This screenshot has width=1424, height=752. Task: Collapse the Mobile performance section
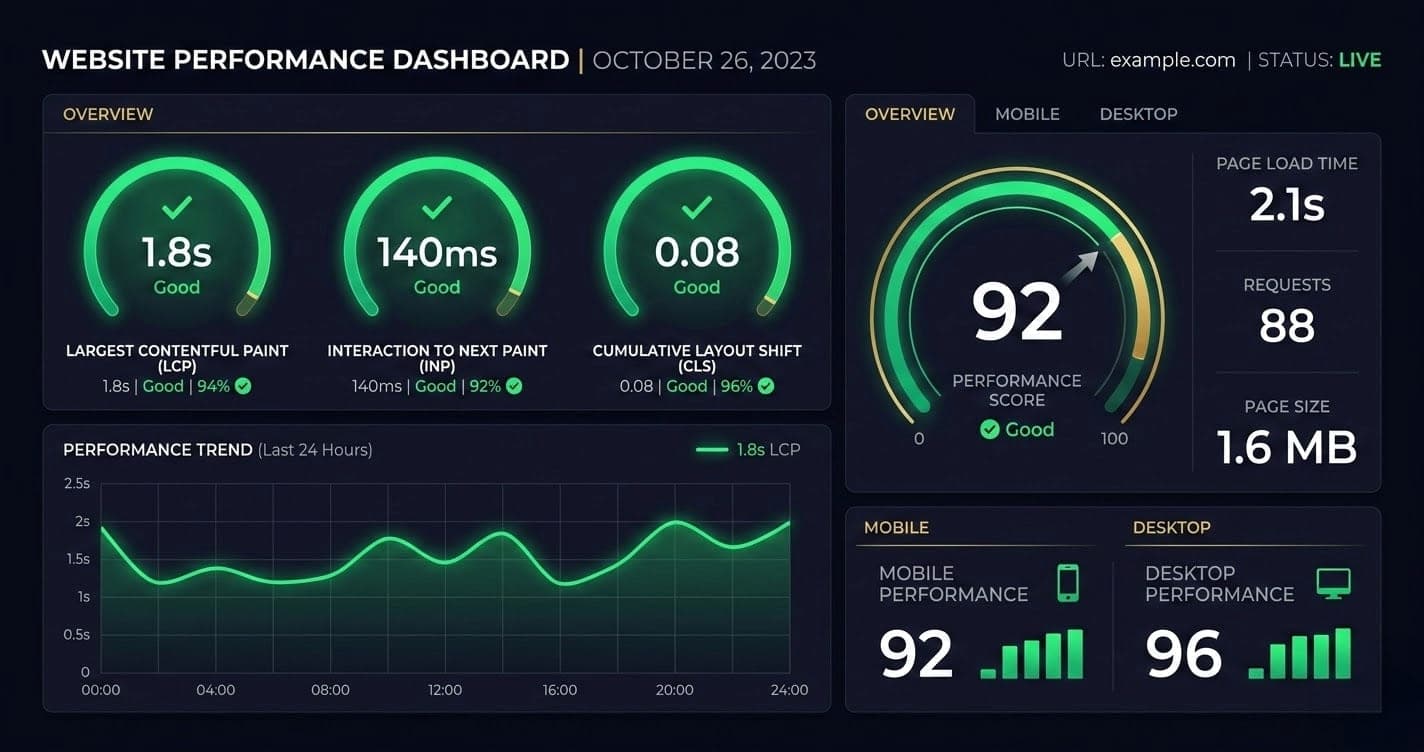point(897,527)
